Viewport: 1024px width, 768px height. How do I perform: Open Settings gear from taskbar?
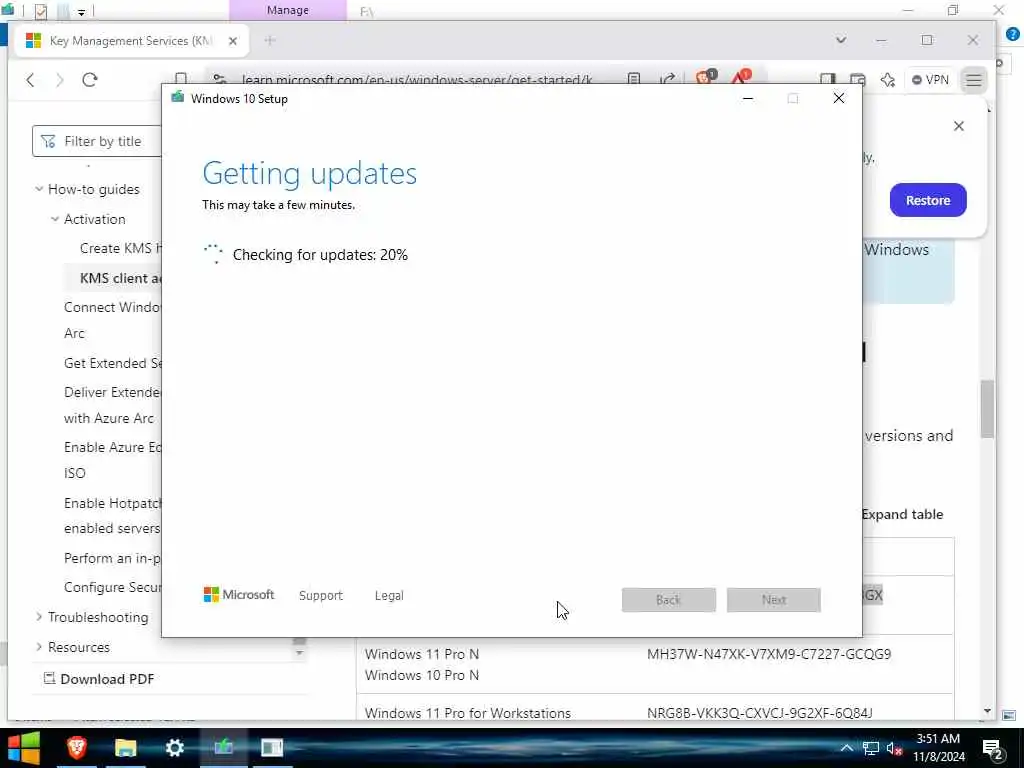(174, 748)
